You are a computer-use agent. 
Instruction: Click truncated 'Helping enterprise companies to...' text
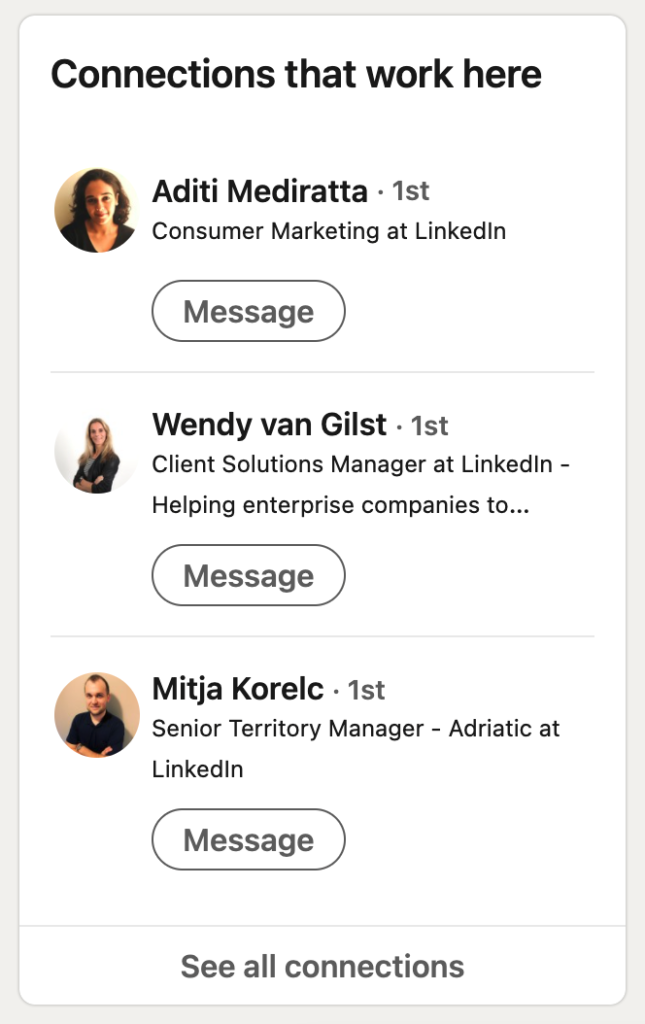point(341,505)
